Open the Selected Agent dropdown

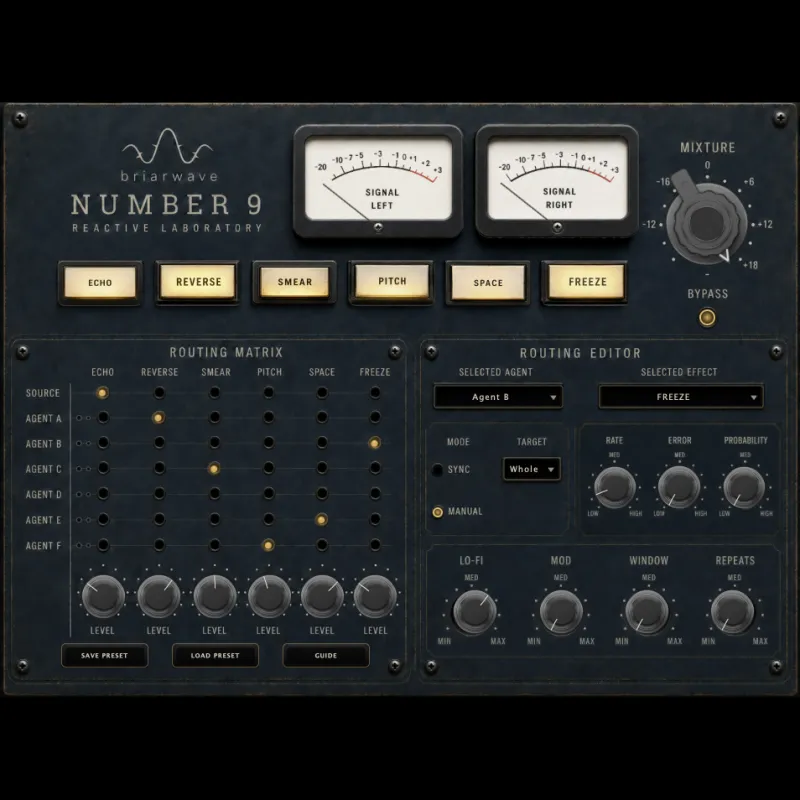tap(498, 397)
